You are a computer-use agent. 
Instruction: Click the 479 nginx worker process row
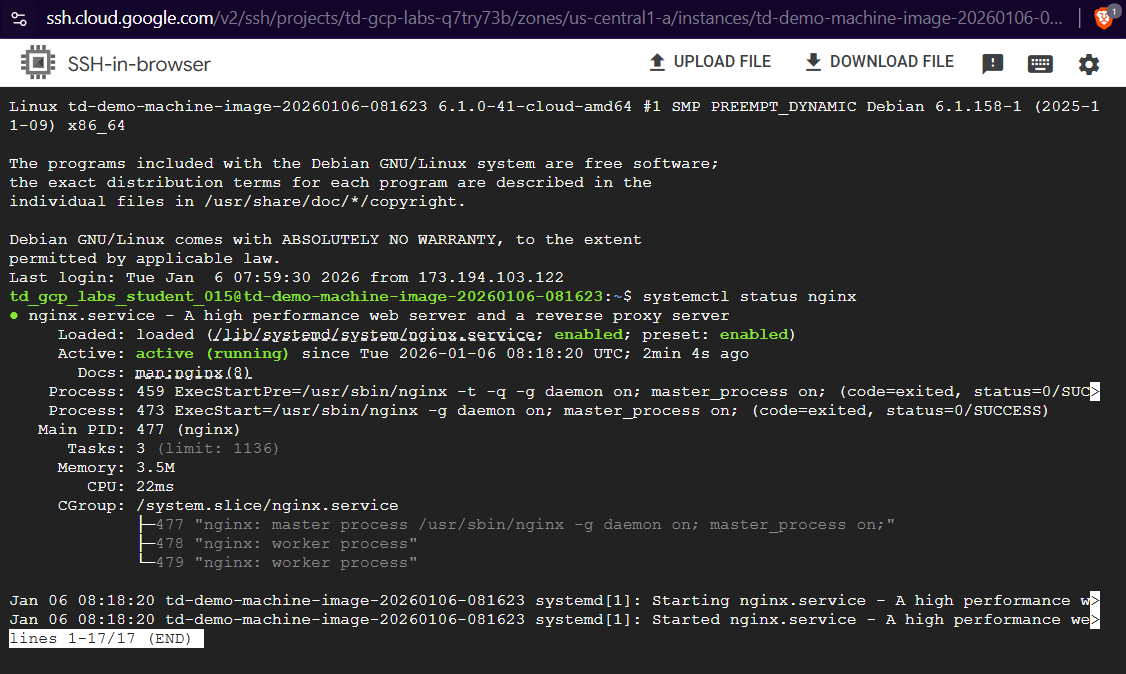tap(278, 563)
